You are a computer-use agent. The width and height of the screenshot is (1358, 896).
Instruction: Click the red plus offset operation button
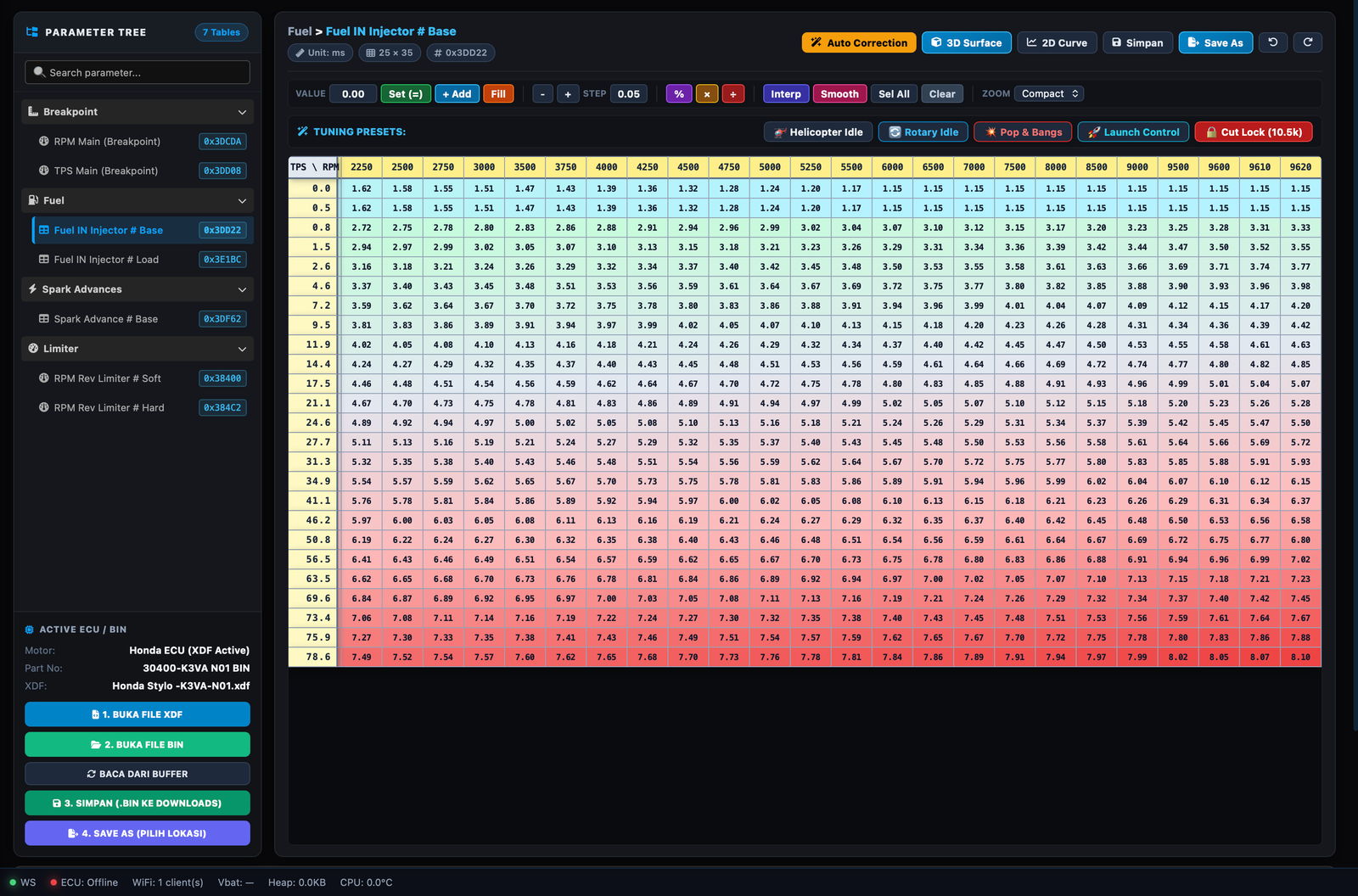(x=733, y=94)
